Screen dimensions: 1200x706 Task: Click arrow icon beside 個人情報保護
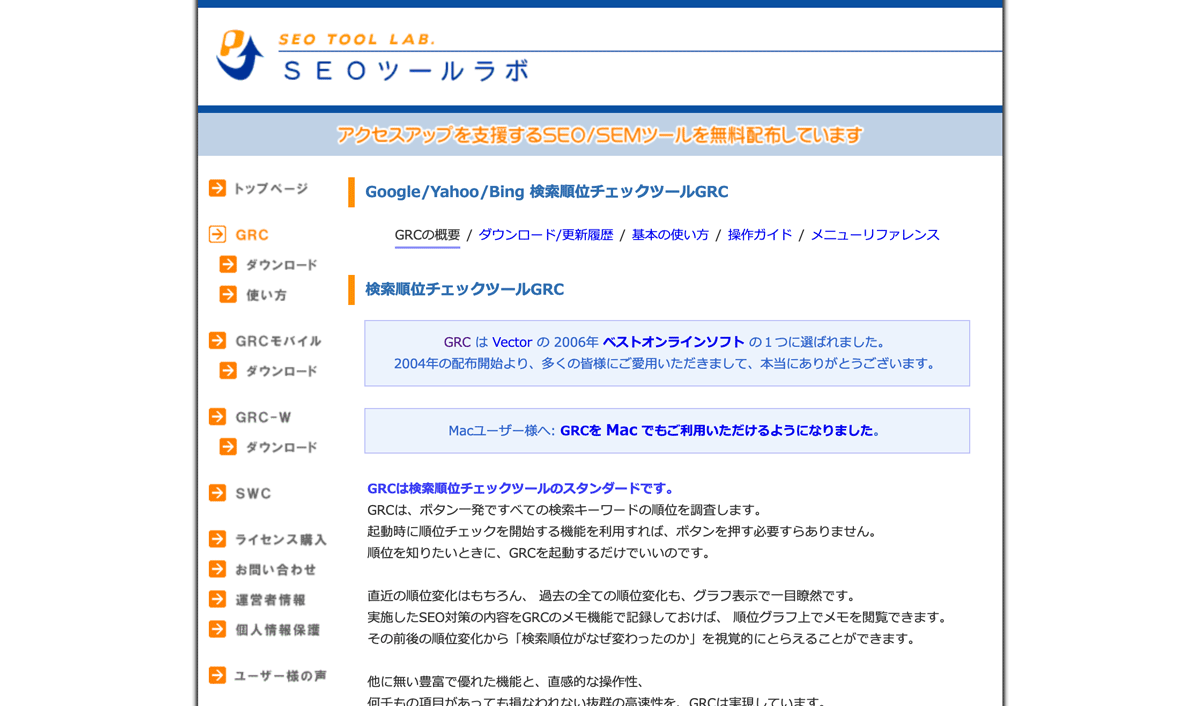click(217, 628)
